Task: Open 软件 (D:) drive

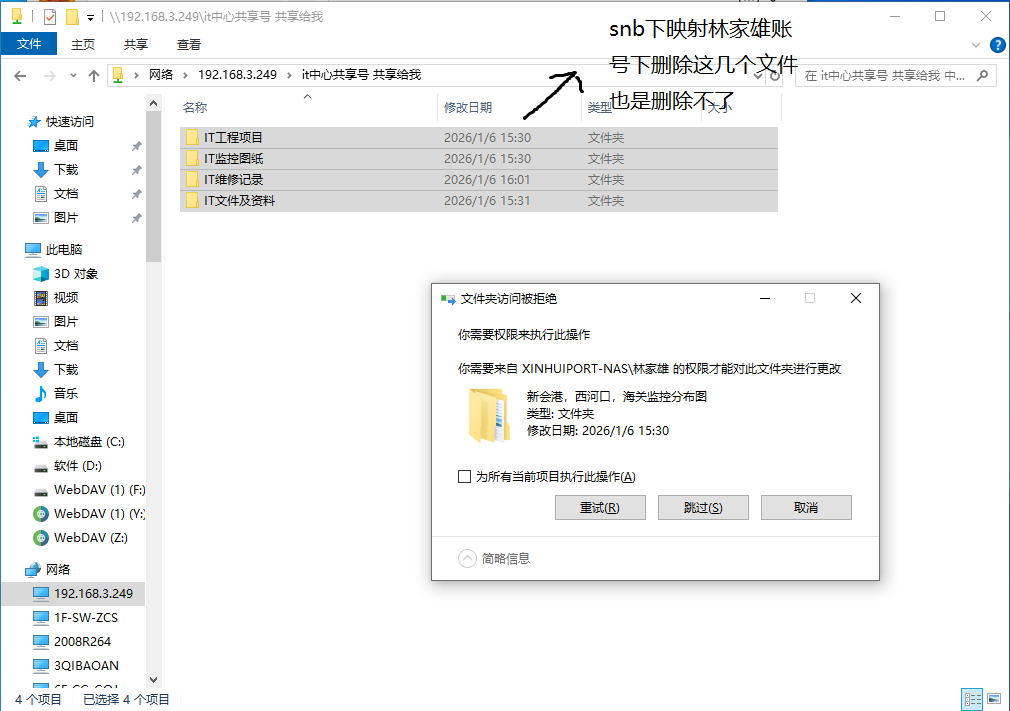Action: pos(77,466)
